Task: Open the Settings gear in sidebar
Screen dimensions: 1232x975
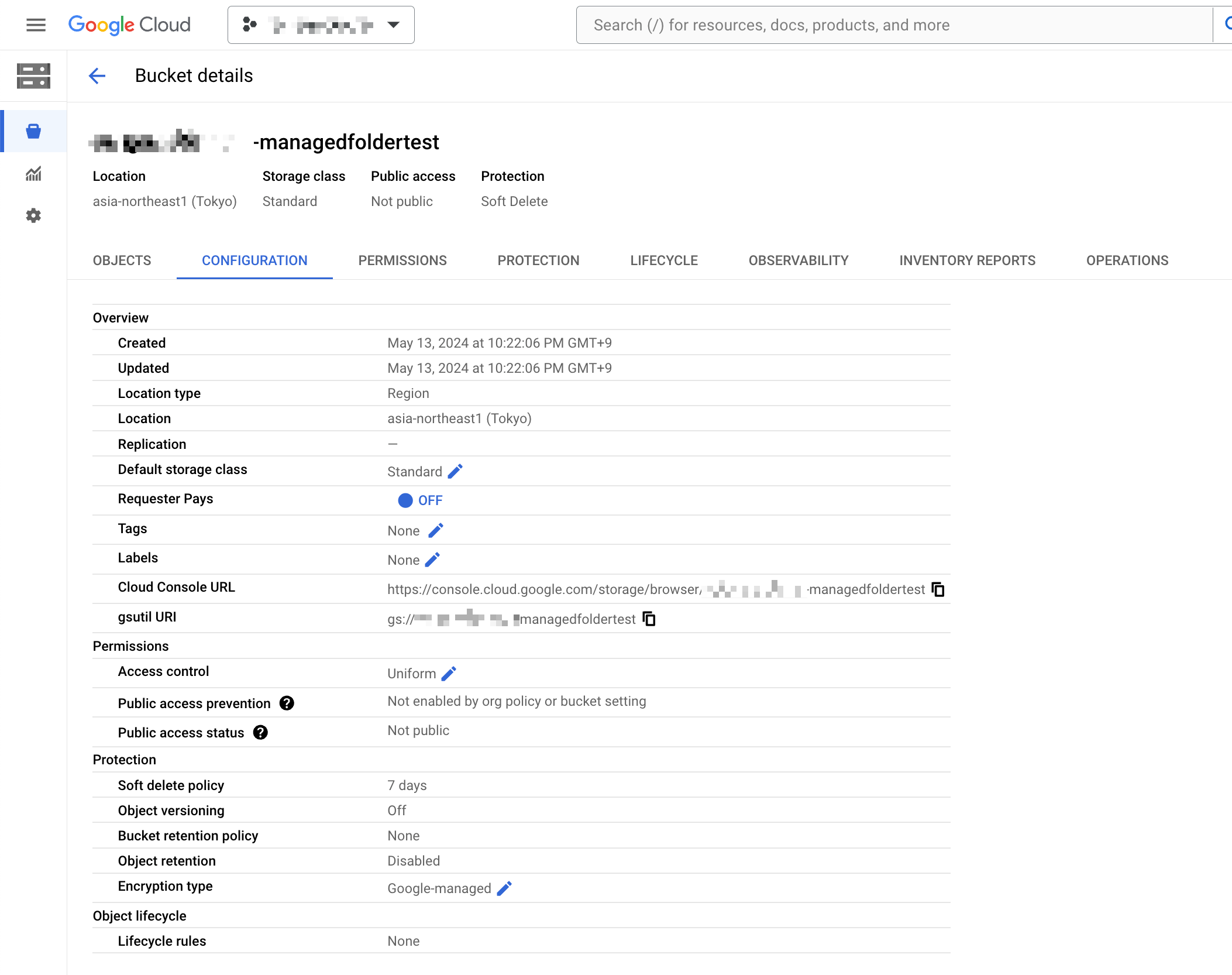Action: pos(33,216)
